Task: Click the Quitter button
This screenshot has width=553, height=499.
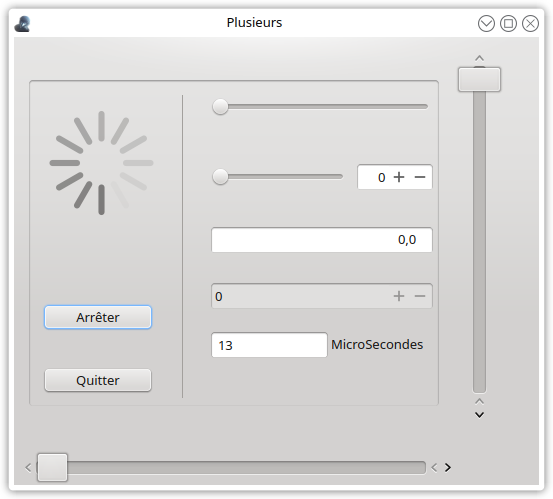Action: tap(98, 380)
